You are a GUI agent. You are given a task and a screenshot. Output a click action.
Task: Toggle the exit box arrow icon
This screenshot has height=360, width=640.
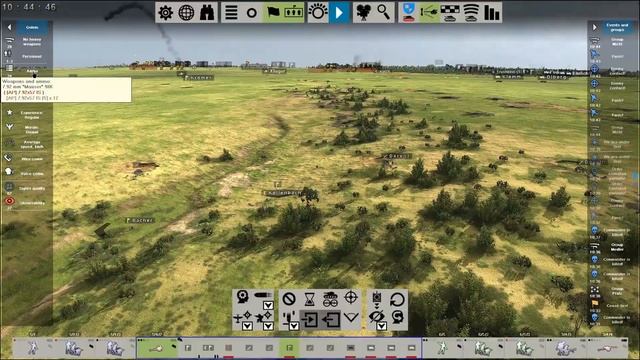[x=331, y=319]
